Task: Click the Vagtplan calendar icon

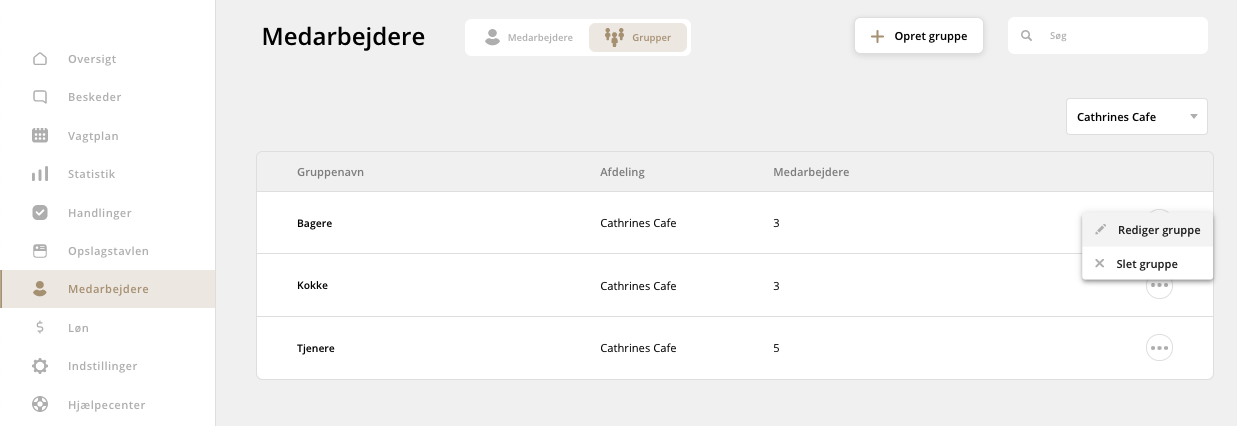Action: click(40, 135)
